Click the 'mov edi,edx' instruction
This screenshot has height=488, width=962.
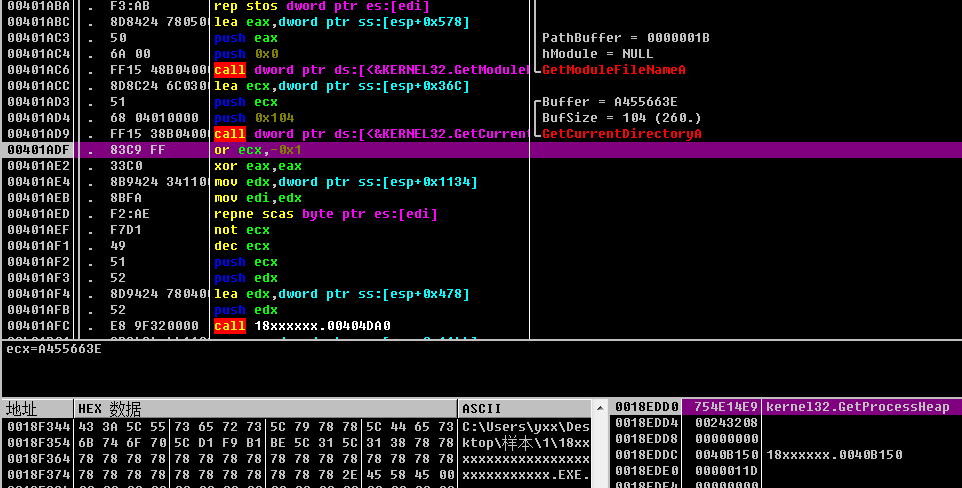(258, 198)
